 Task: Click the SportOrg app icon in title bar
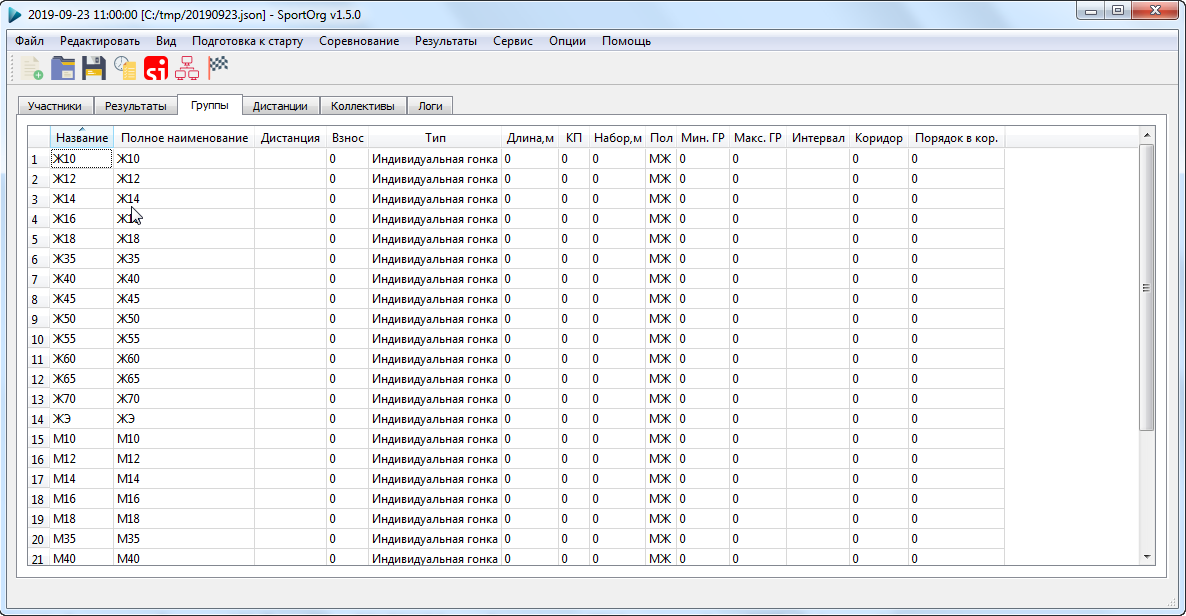14,14
